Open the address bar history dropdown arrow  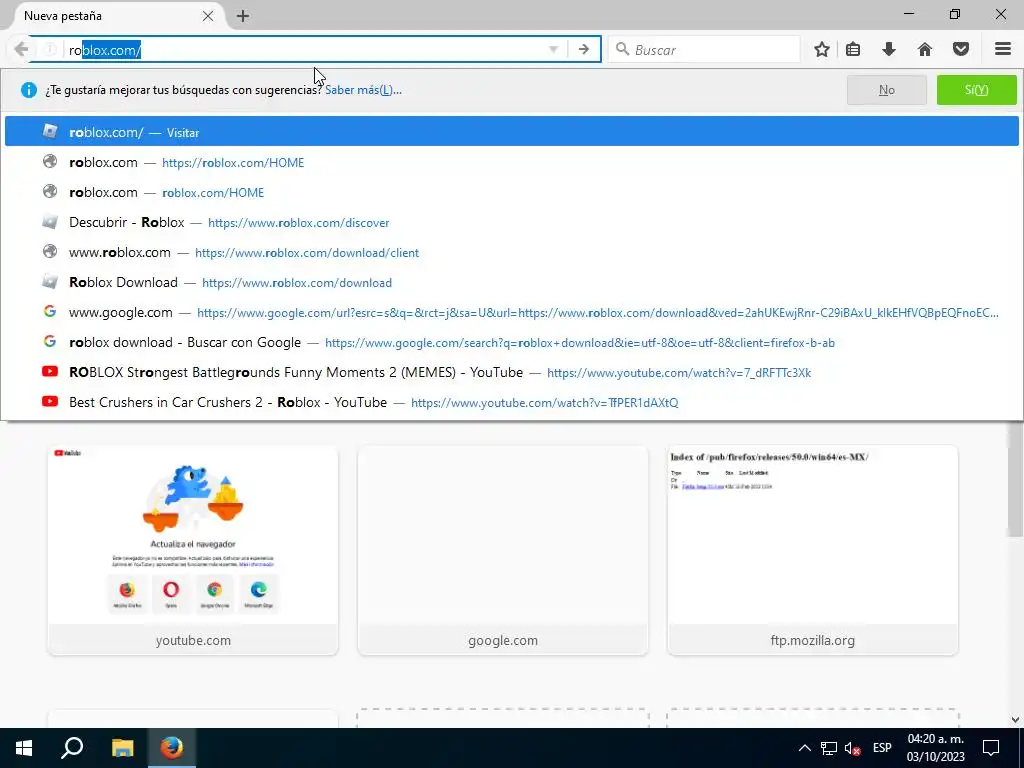[x=553, y=50]
